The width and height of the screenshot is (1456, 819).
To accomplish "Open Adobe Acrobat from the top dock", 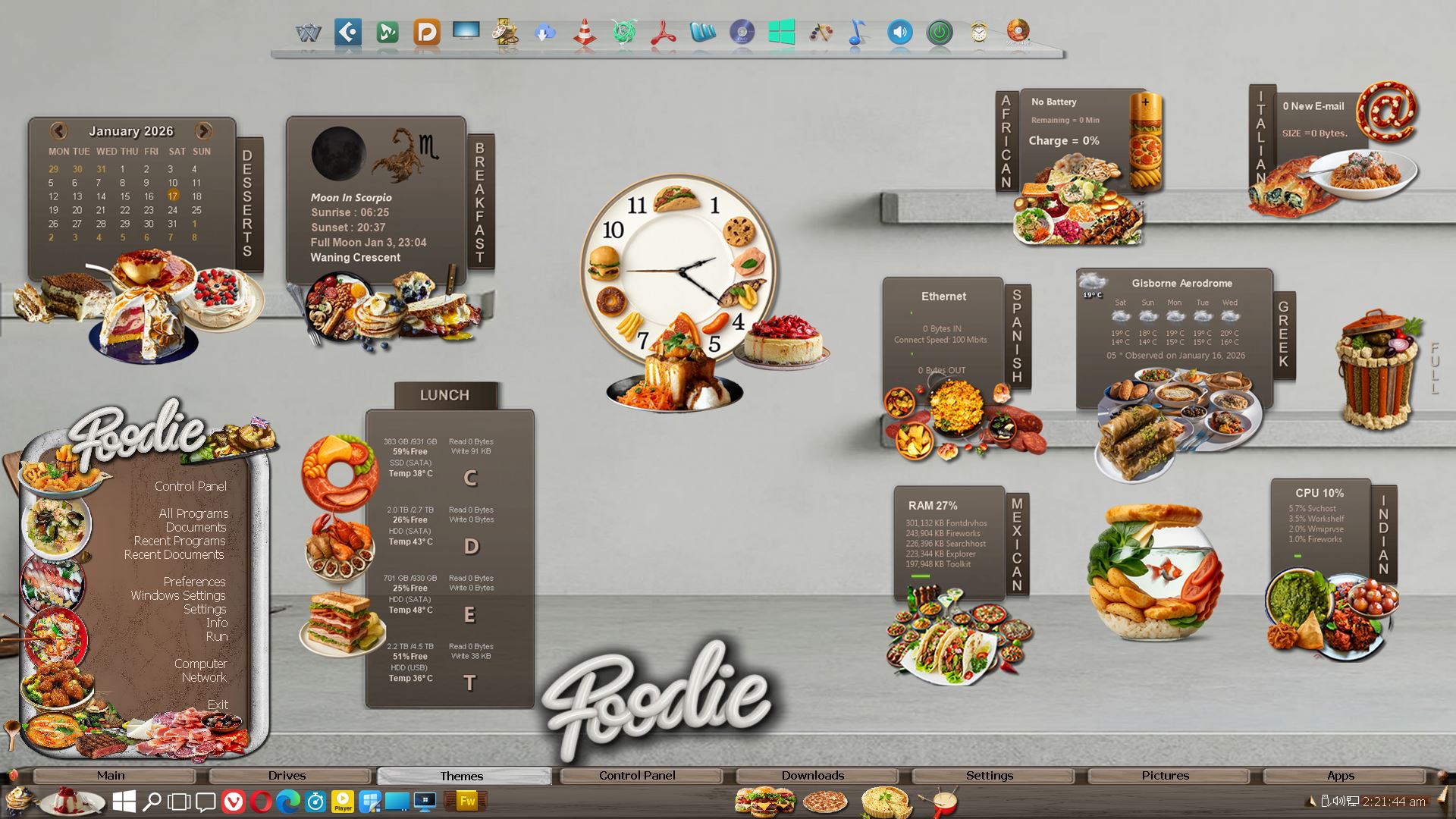I will click(x=664, y=33).
